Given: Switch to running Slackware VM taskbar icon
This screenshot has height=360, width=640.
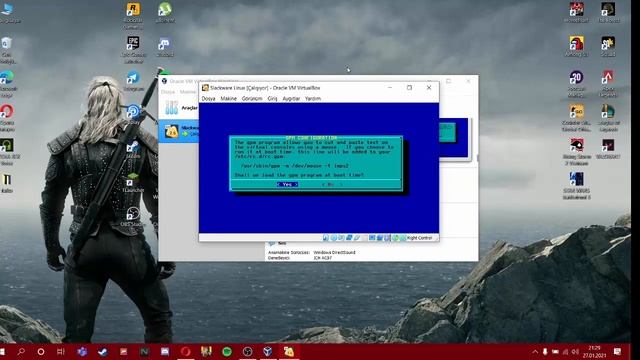Looking at the screenshot, I should pyautogui.click(x=289, y=351).
